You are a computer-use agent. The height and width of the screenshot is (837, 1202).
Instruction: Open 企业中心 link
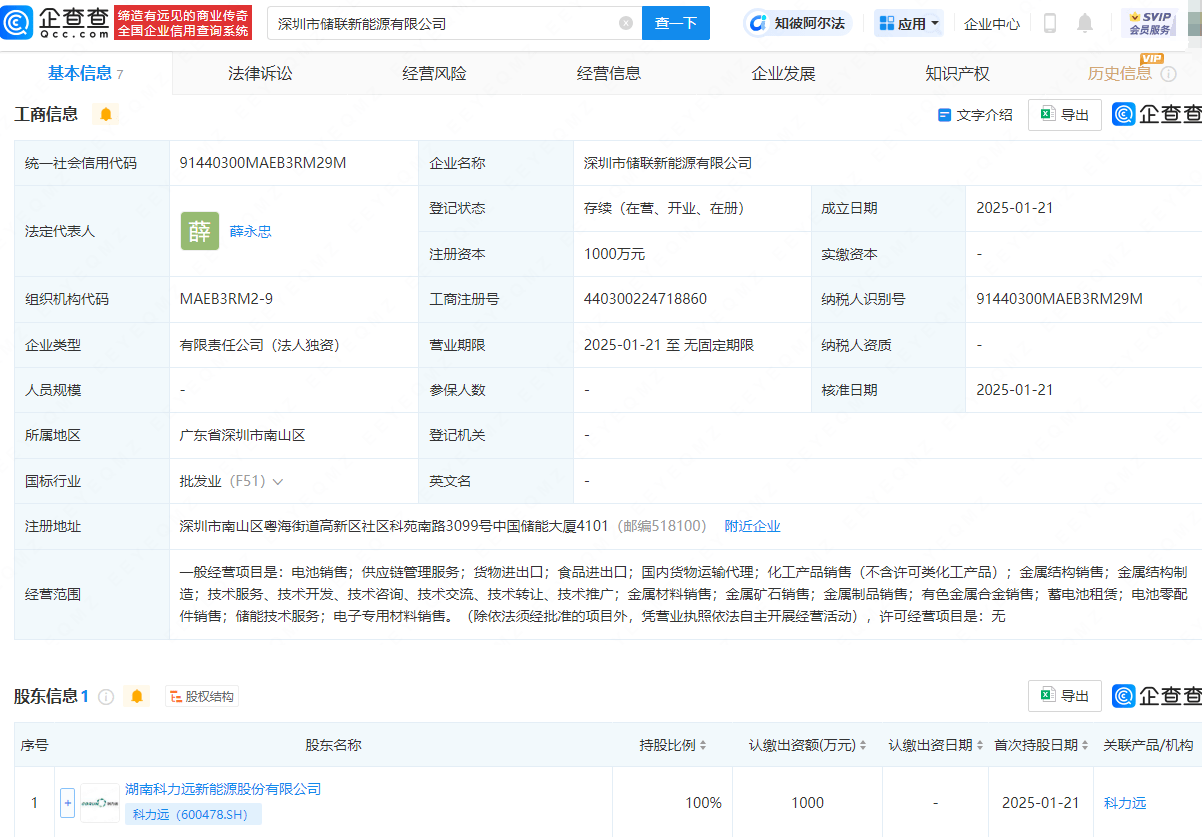coord(992,23)
